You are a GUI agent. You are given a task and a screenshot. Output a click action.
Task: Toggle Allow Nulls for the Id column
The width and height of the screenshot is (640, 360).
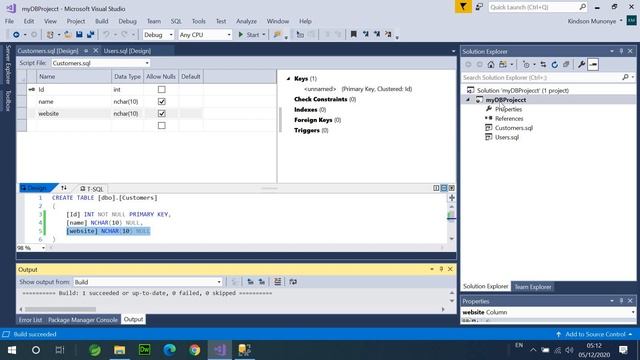coord(162,89)
